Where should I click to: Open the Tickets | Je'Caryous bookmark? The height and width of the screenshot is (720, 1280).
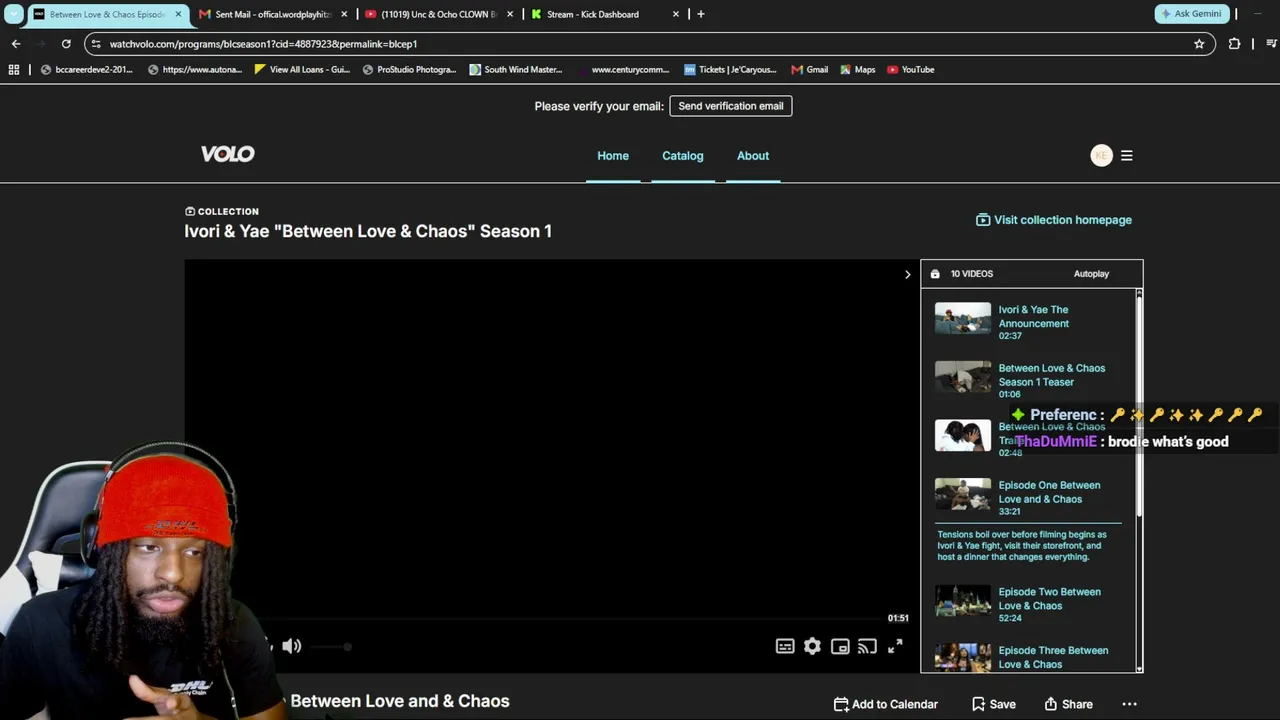point(730,70)
